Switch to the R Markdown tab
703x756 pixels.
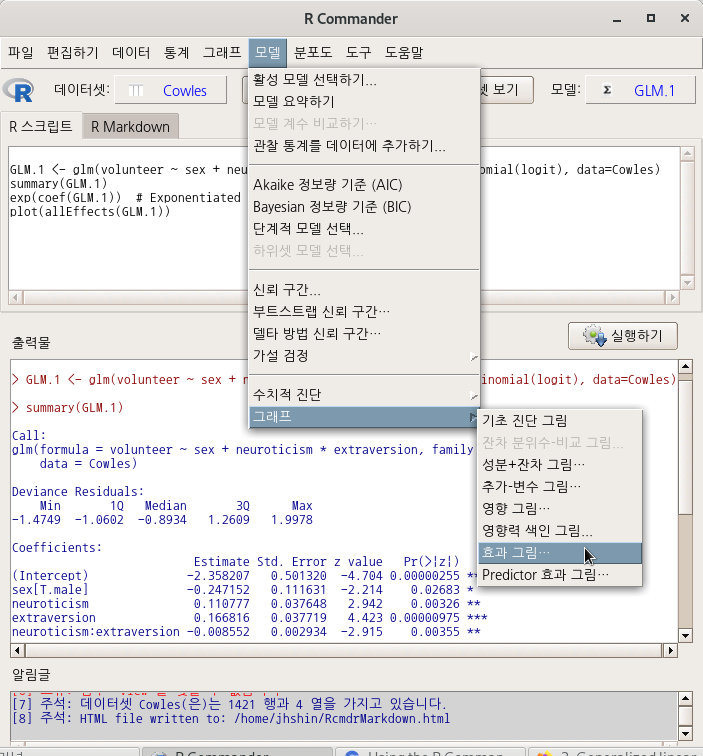pos(130,126)
